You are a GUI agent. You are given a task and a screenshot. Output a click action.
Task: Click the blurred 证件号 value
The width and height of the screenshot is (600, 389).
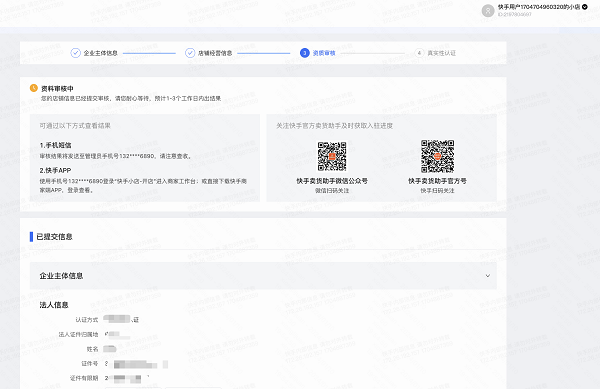click(136, 364)
